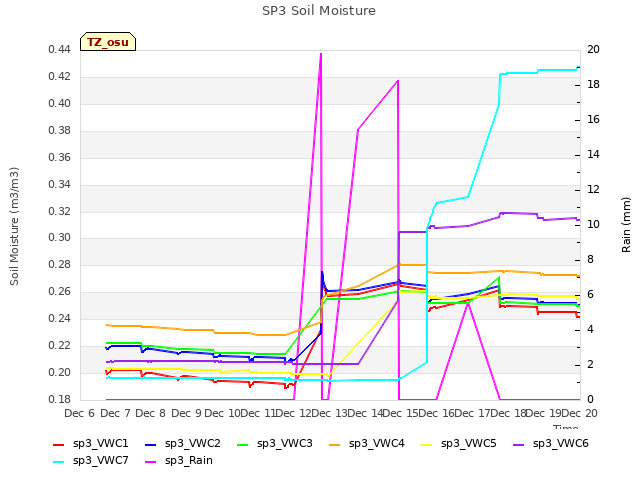The image size is (640, 480).
Task: Click the cyan sp3_VWC7 legend color marker
Action: [59, 462]
